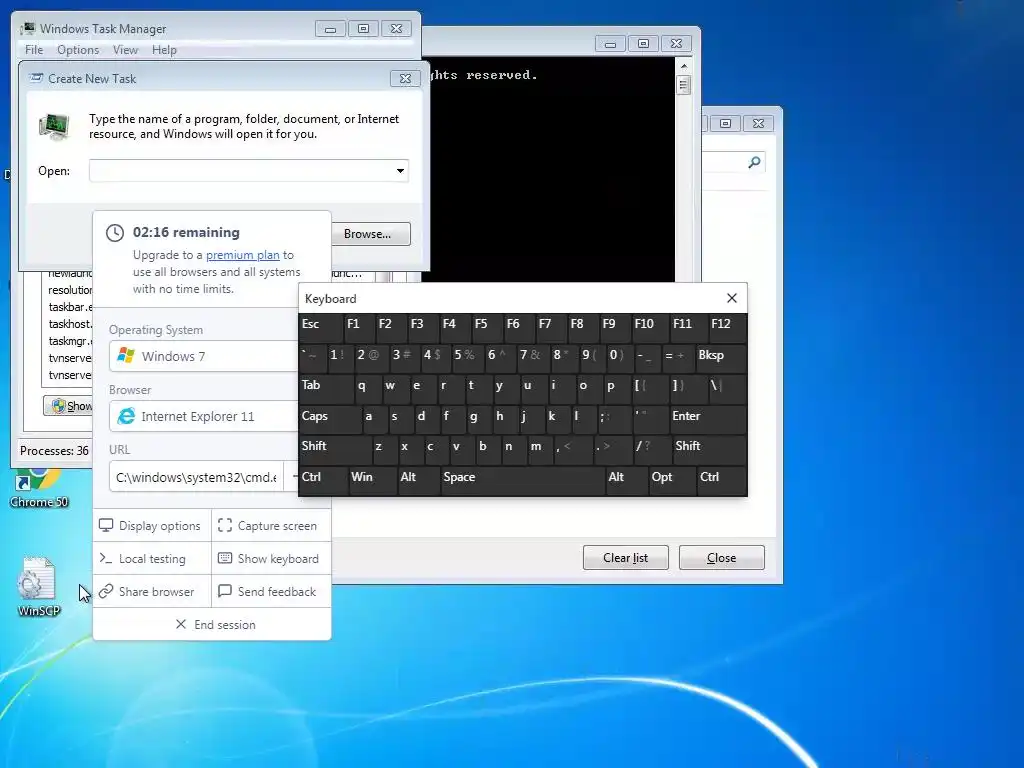Tap the Bksp key on virtual keyboard

point(721,360)
